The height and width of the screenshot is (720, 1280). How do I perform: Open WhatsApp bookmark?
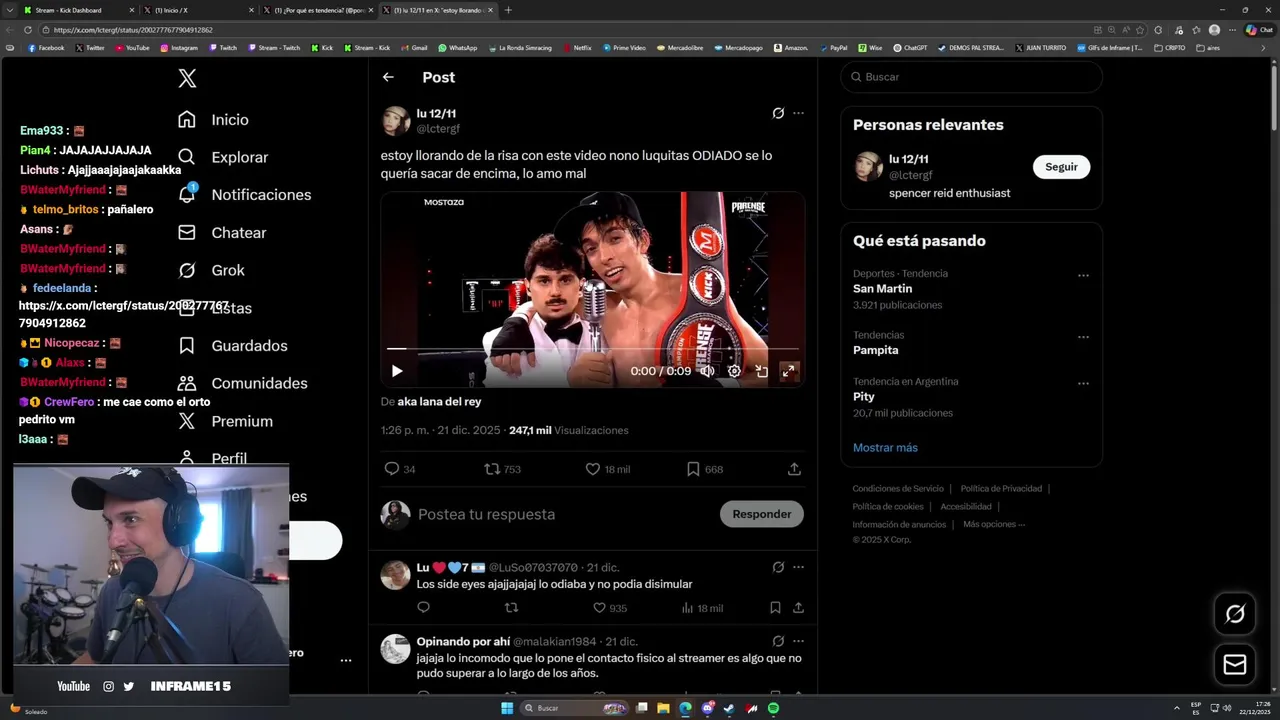tap(457, 48)
